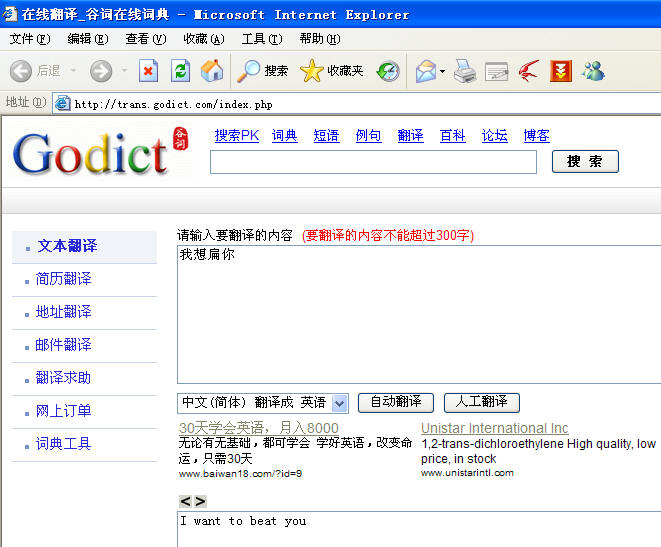Expand the Back button history arrow
The width and height of the screenshot is (661, 547).
point(73,71)
